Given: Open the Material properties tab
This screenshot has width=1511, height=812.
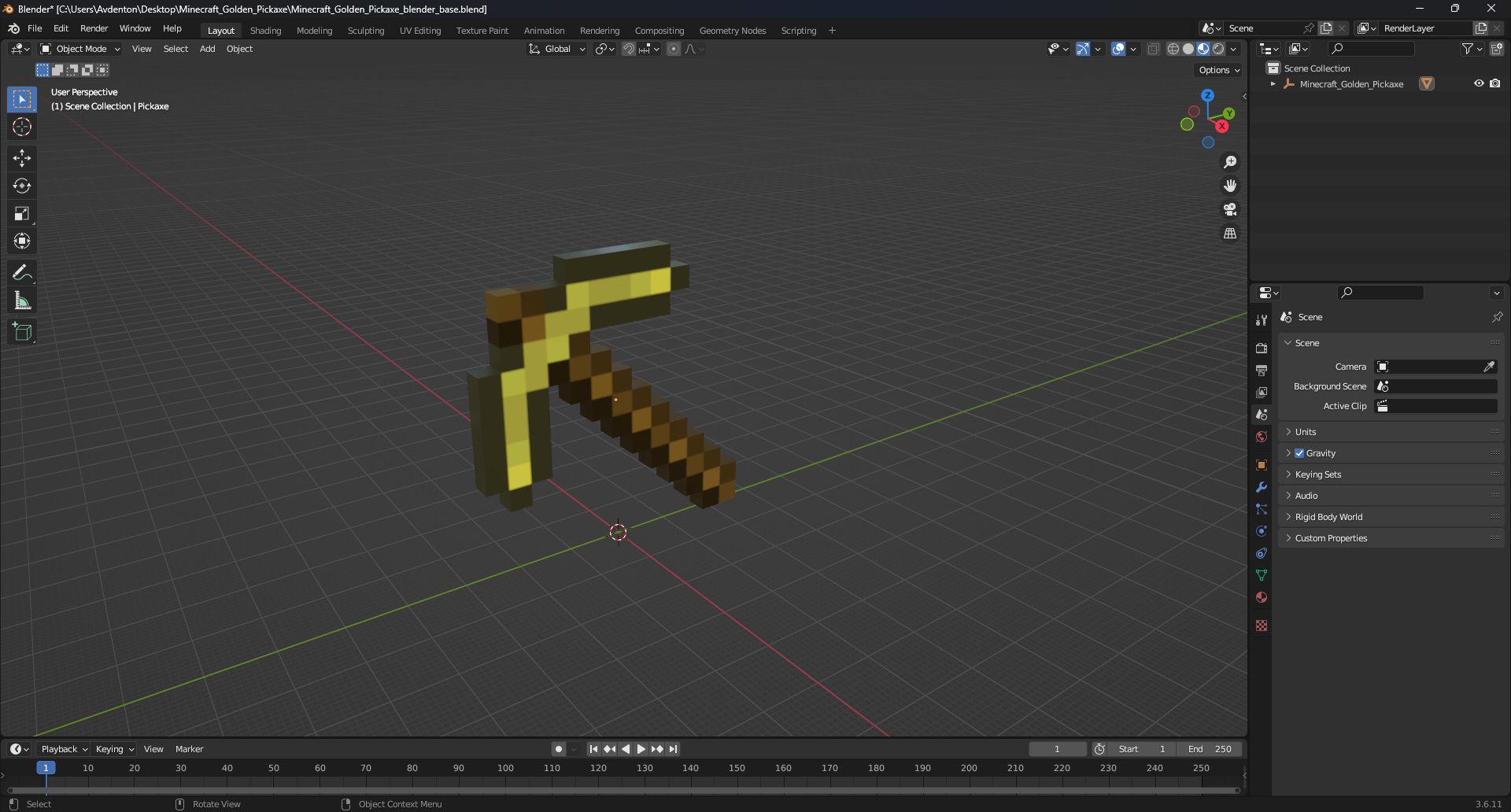Looking at the screenshot, I should tap(1262, 597).
